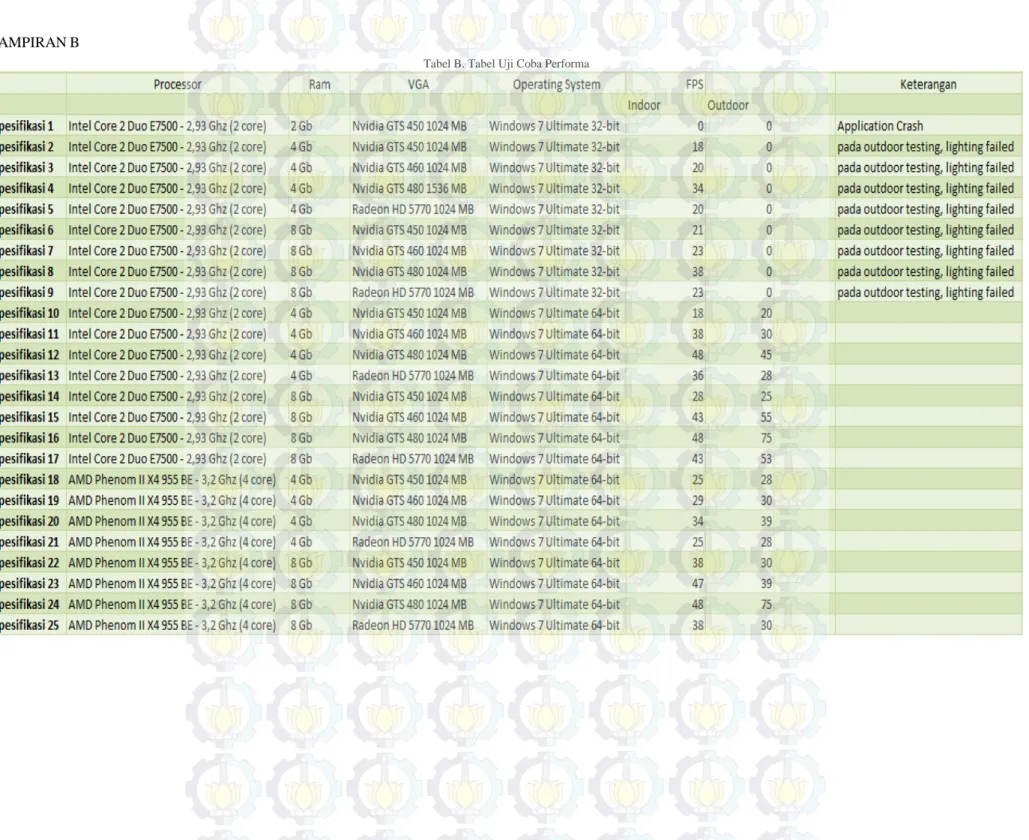Click the Spesifikasi 1 row label
Screen dimensions: 1029x840
pos(27,126)
